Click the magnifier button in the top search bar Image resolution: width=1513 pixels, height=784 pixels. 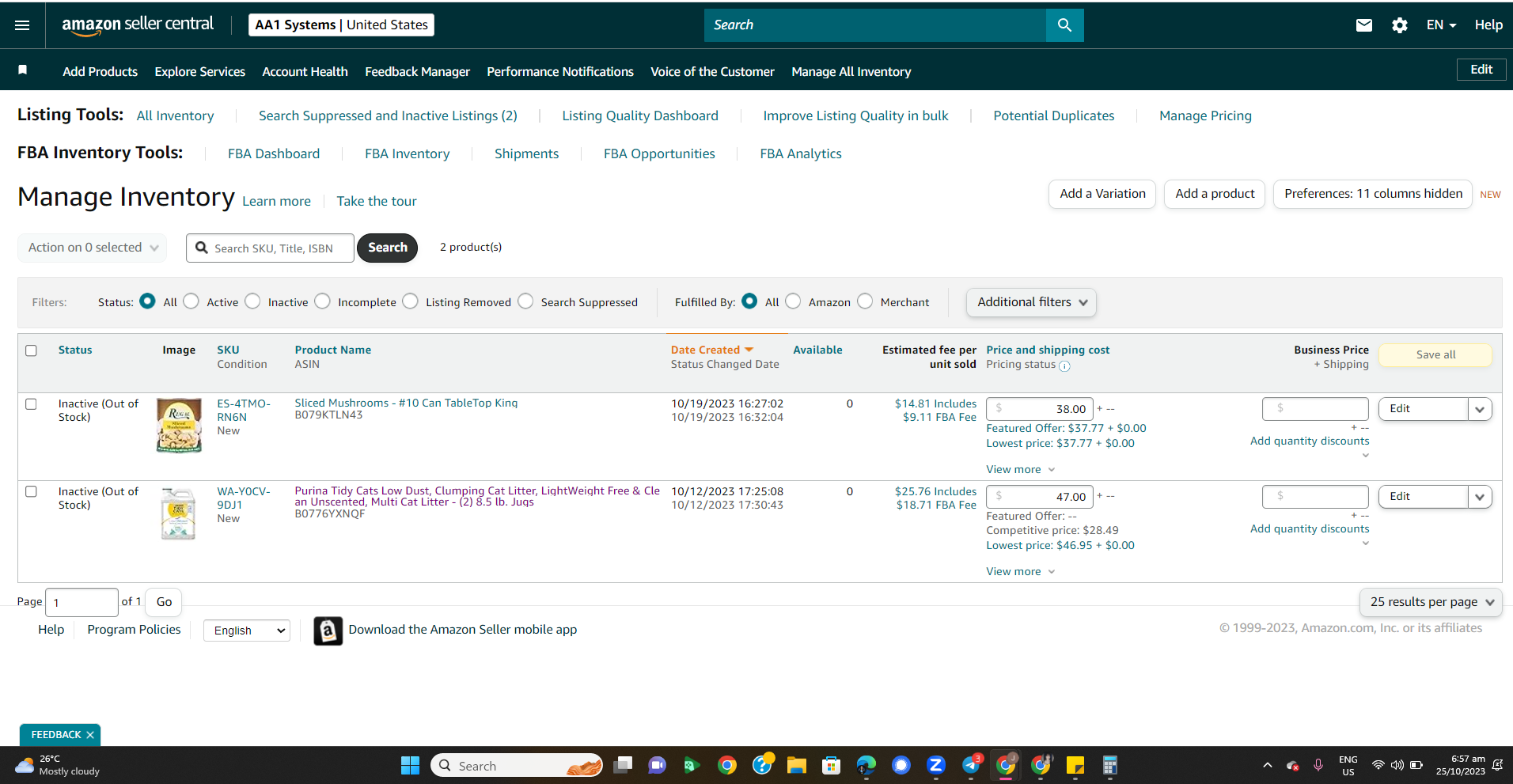pyautogui.click(x=1064, y=25)
